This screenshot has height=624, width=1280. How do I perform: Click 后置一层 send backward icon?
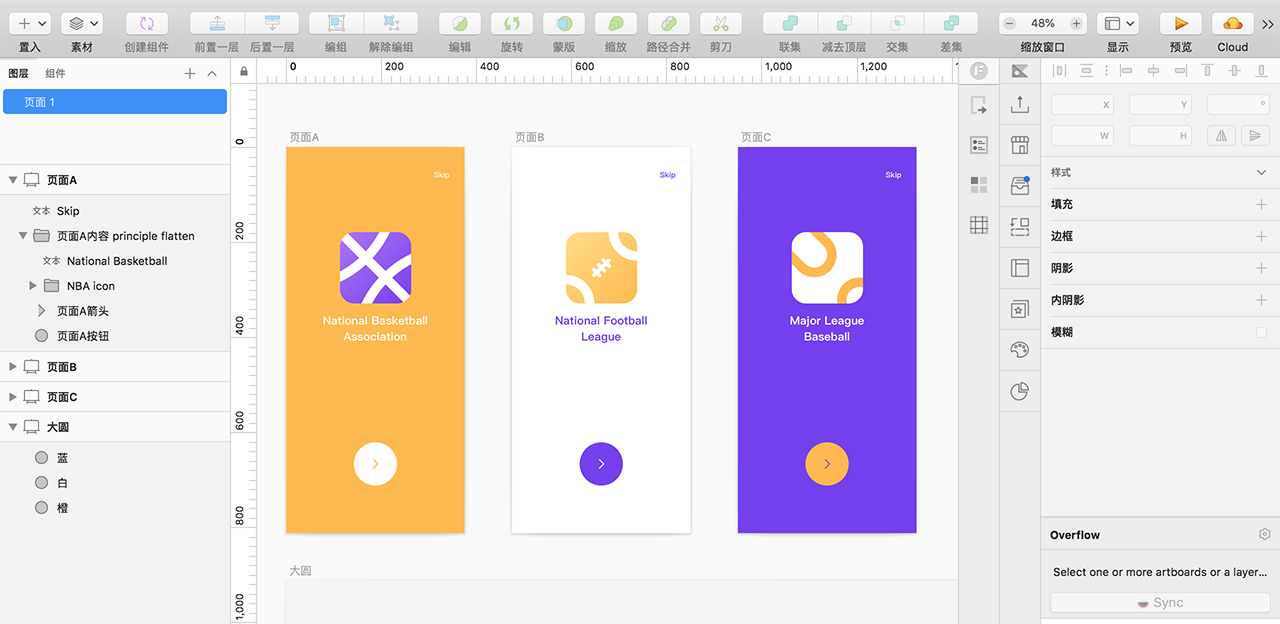coord(272,23)
